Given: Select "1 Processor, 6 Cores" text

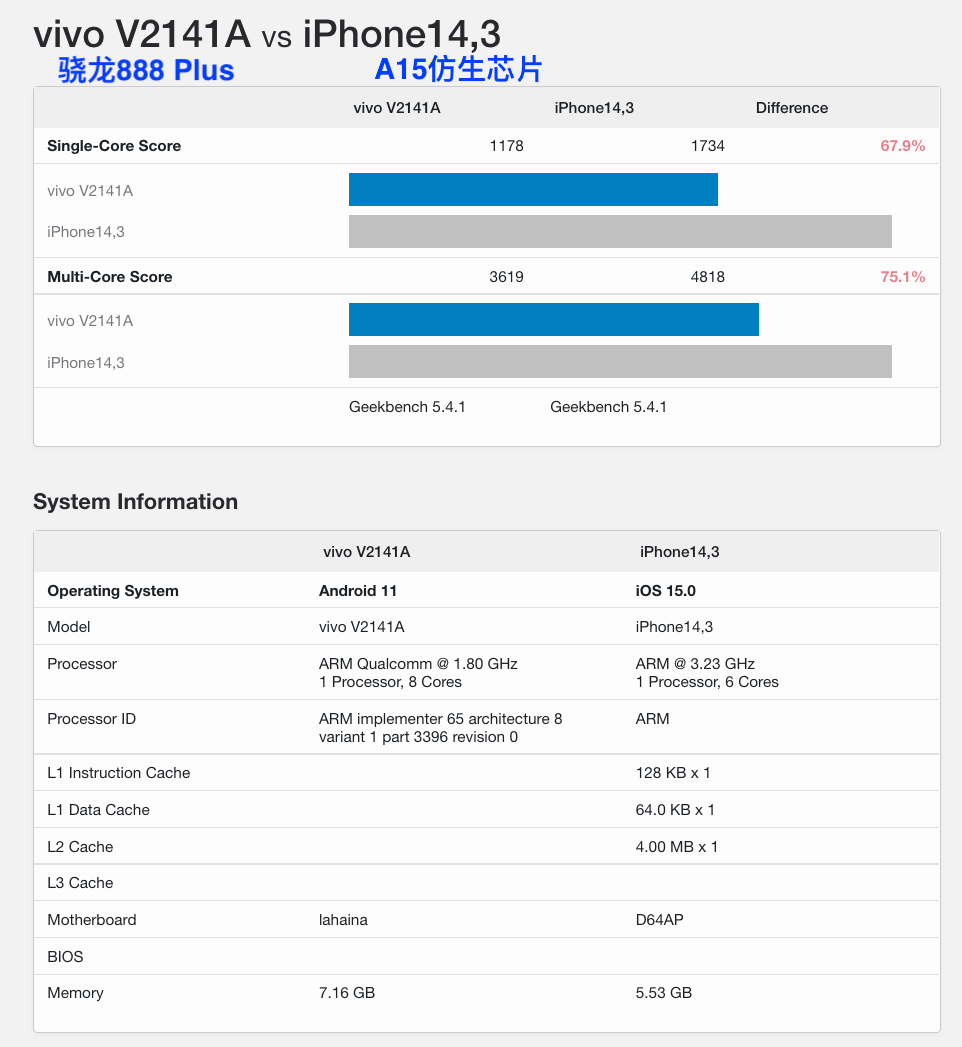Looking at the screenshot, I should click(x=707, y=682).
